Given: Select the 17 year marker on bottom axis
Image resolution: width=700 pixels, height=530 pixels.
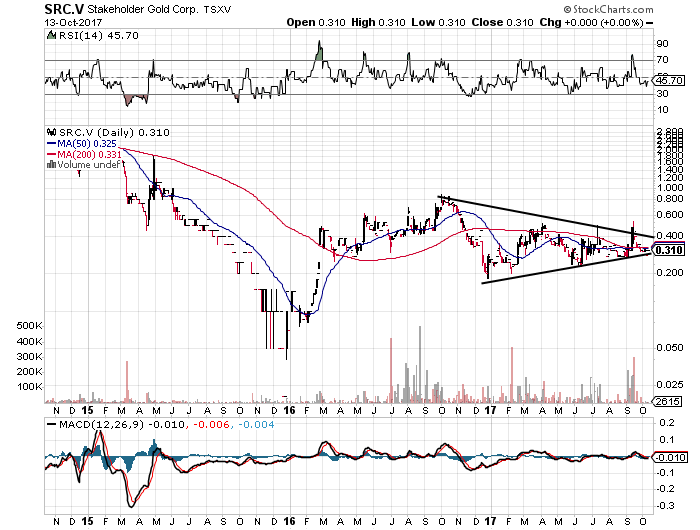Looking at the screenshot, I should 490,521.
